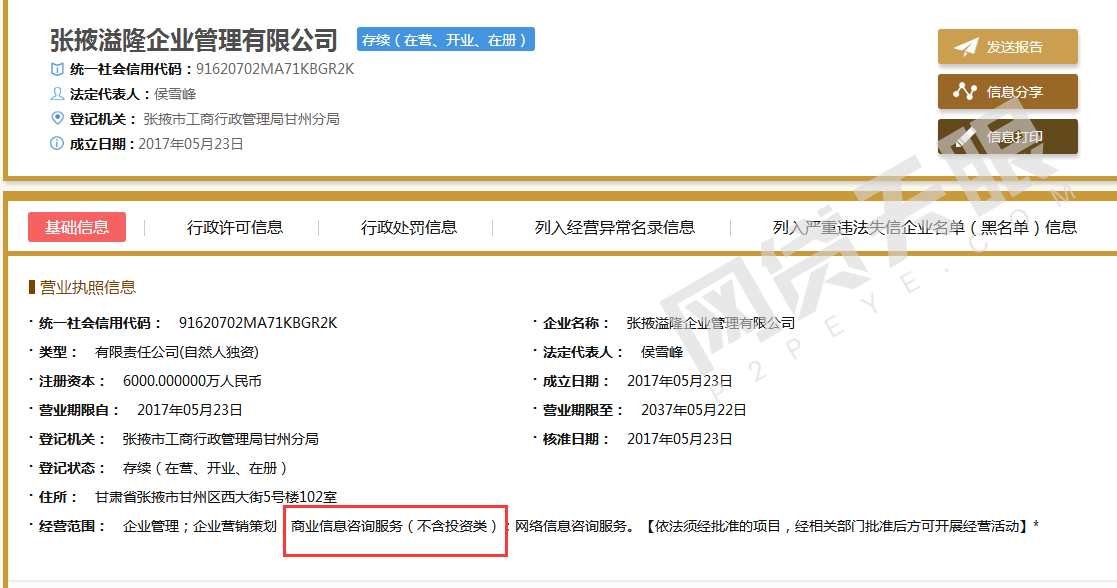Select the header credit code 91620702MA71KBGR2K
1117x588 pixels.
pos(275,69)
